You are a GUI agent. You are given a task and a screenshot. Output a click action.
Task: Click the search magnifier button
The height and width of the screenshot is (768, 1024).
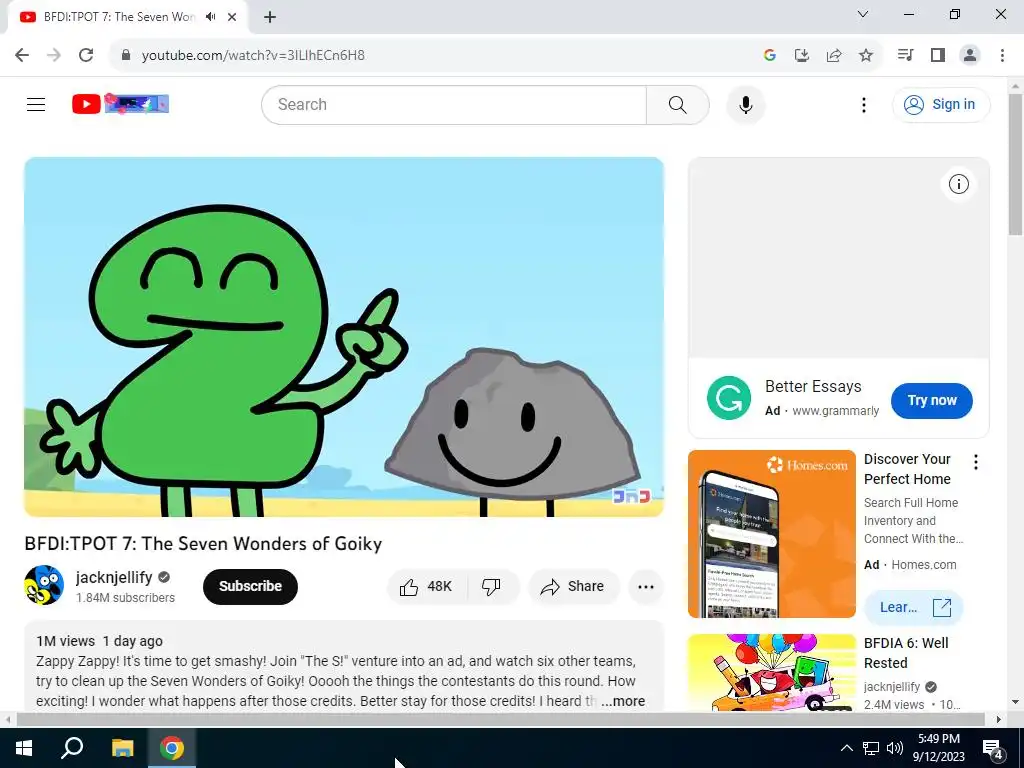677,104
